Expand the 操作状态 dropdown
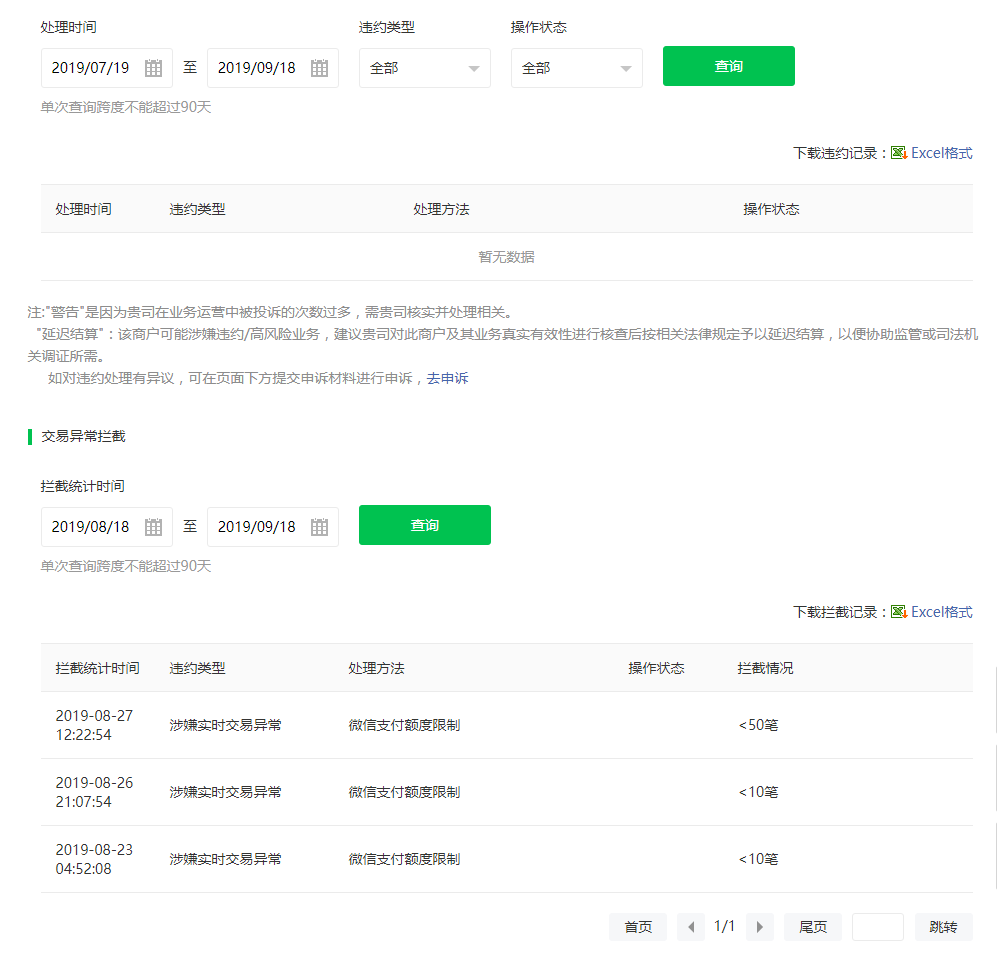Image resolution: width=997 pixels, height=955 pixels. tap(577, 68)
